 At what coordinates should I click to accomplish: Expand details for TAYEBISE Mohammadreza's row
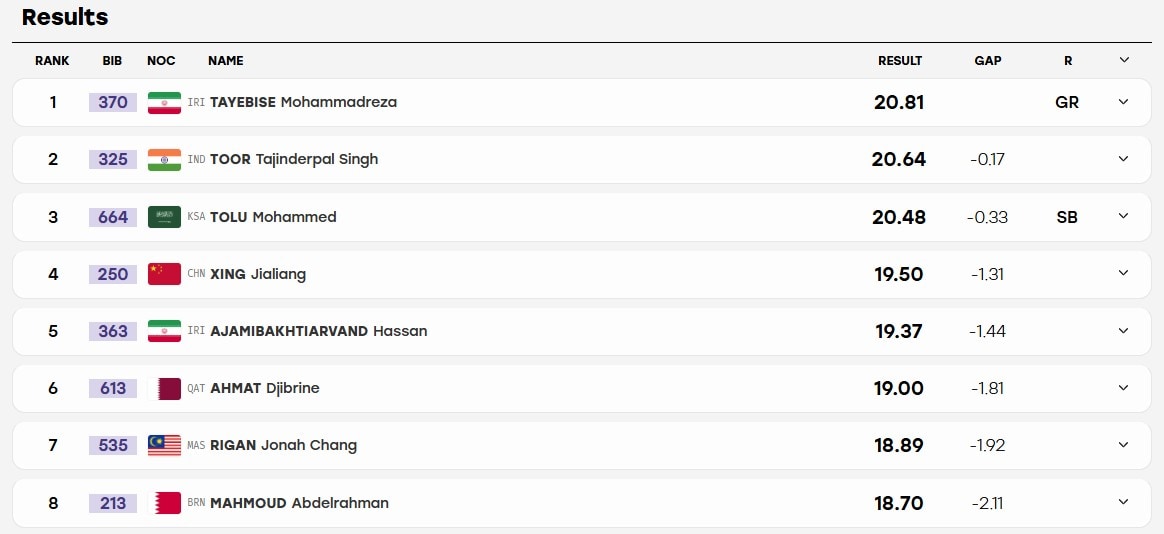click(1123, 102)
